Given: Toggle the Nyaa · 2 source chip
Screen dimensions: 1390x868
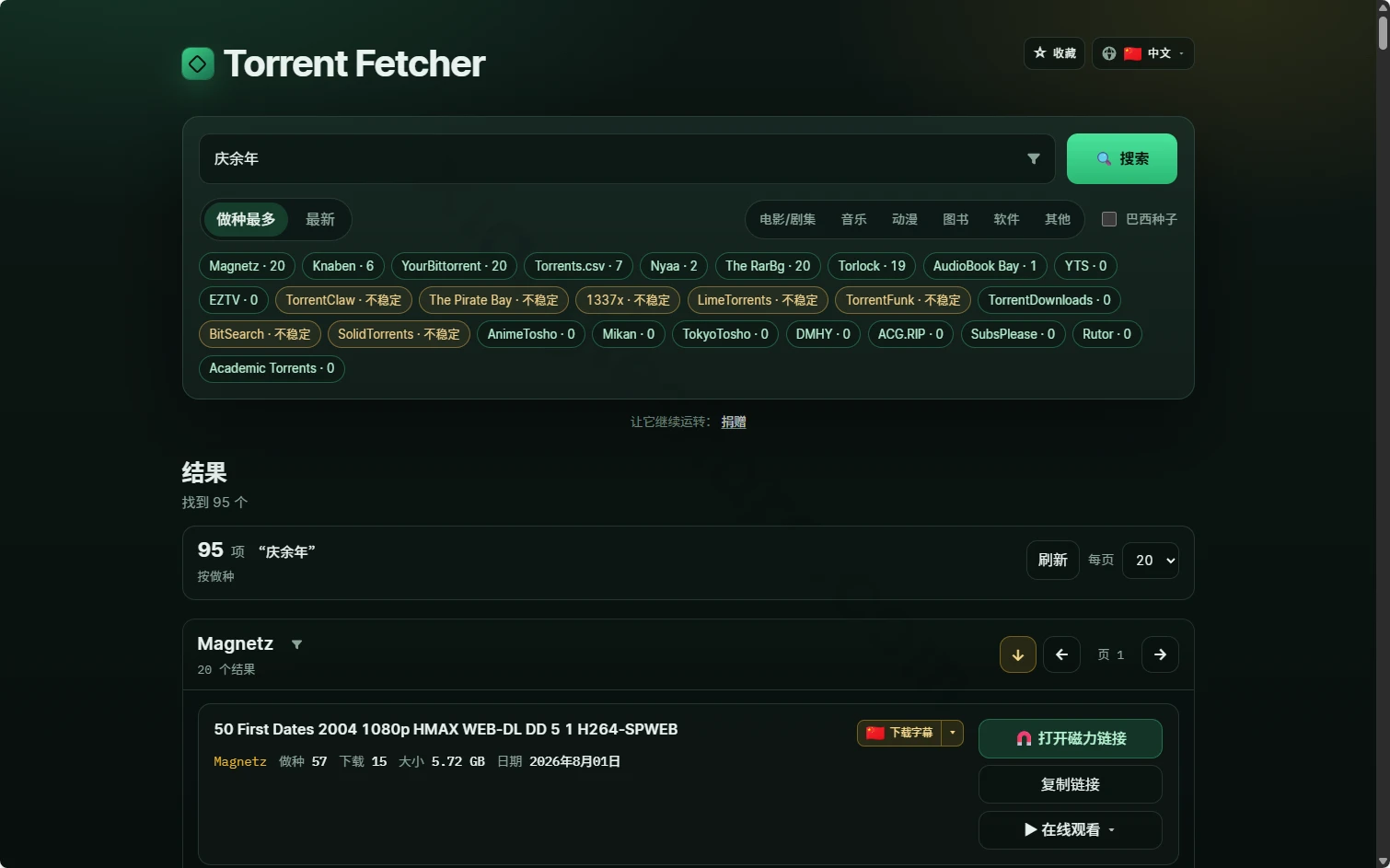Looking at the screenshot, I should (x=674, y=266).
